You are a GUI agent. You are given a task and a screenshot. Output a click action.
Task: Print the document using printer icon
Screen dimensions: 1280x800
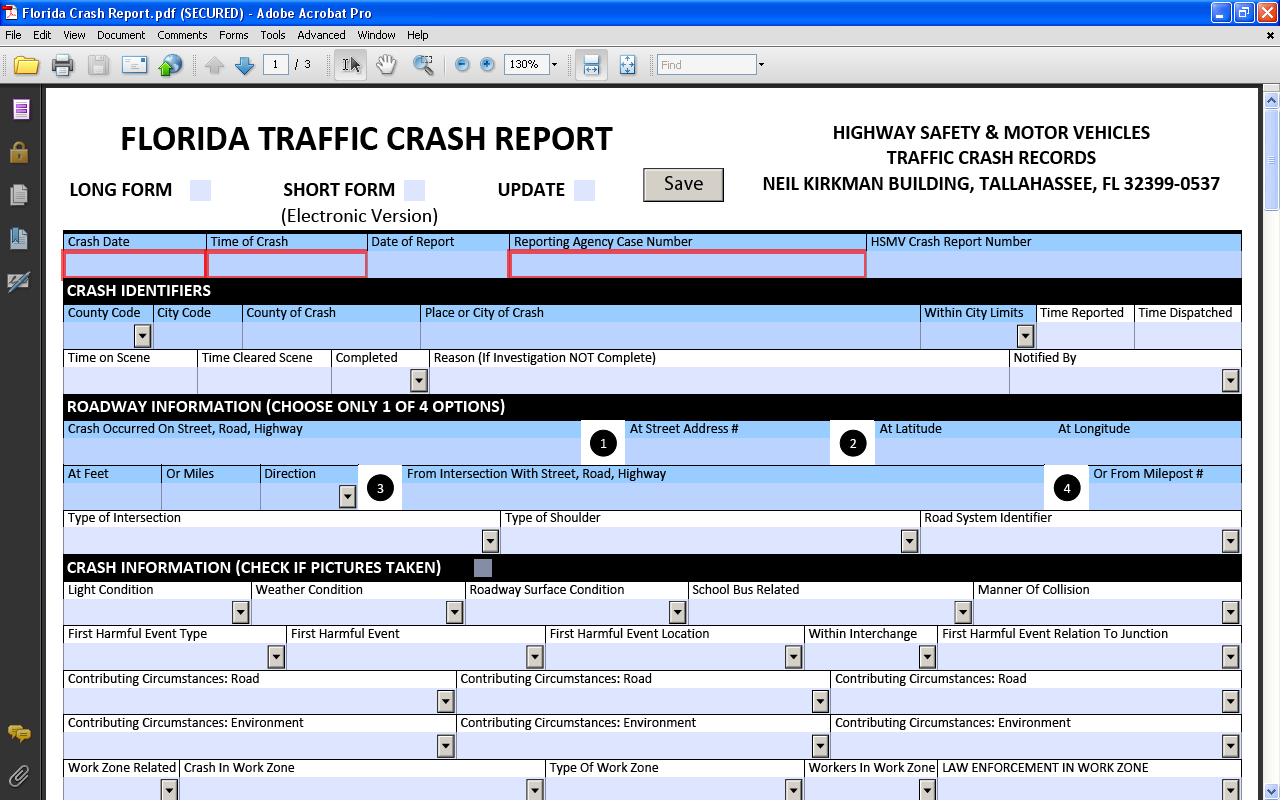click(62, 65)
